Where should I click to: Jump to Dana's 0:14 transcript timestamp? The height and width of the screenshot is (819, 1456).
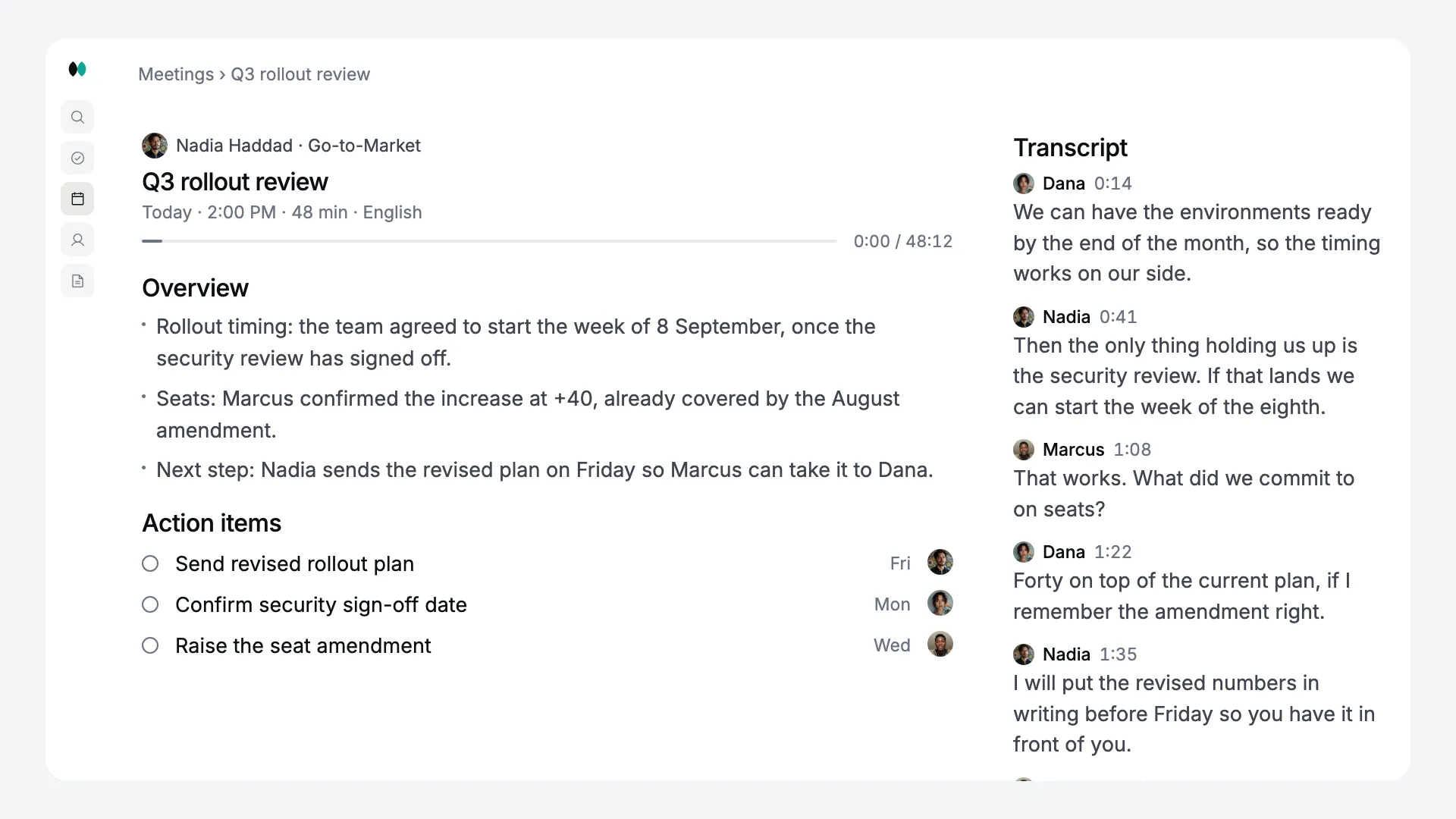tap(1112, 184)
